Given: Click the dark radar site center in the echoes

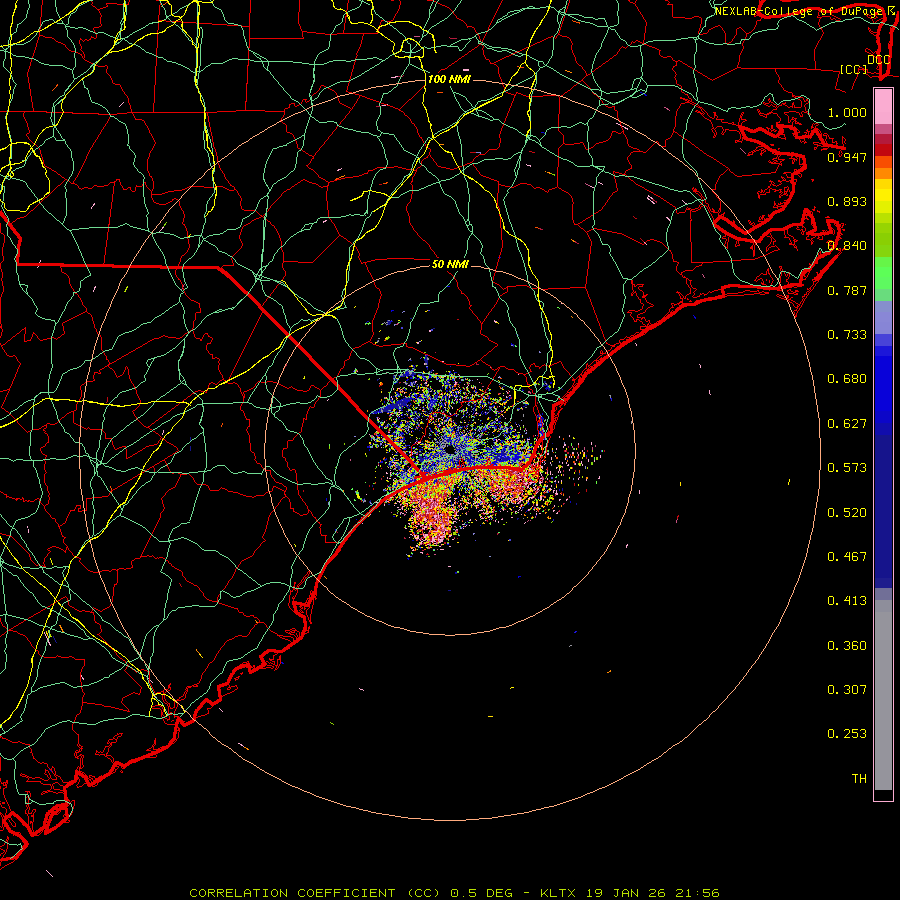Looking at the screenshot, I should coord(450,449).
